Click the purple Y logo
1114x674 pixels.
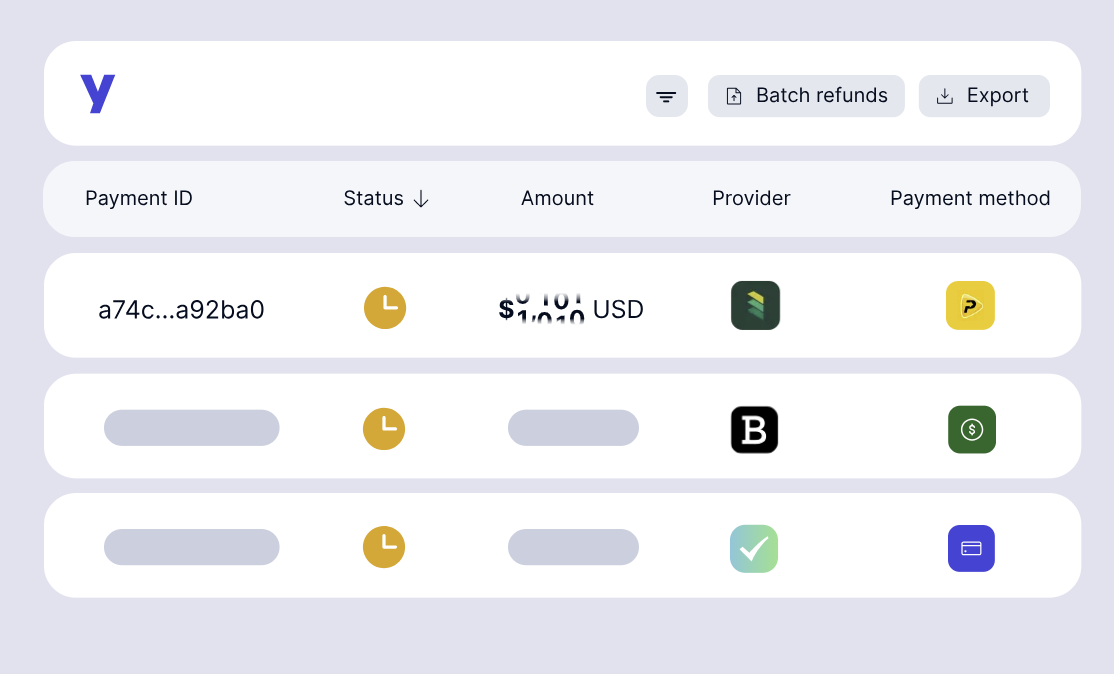pyautogui.click(x=98, y=94)
